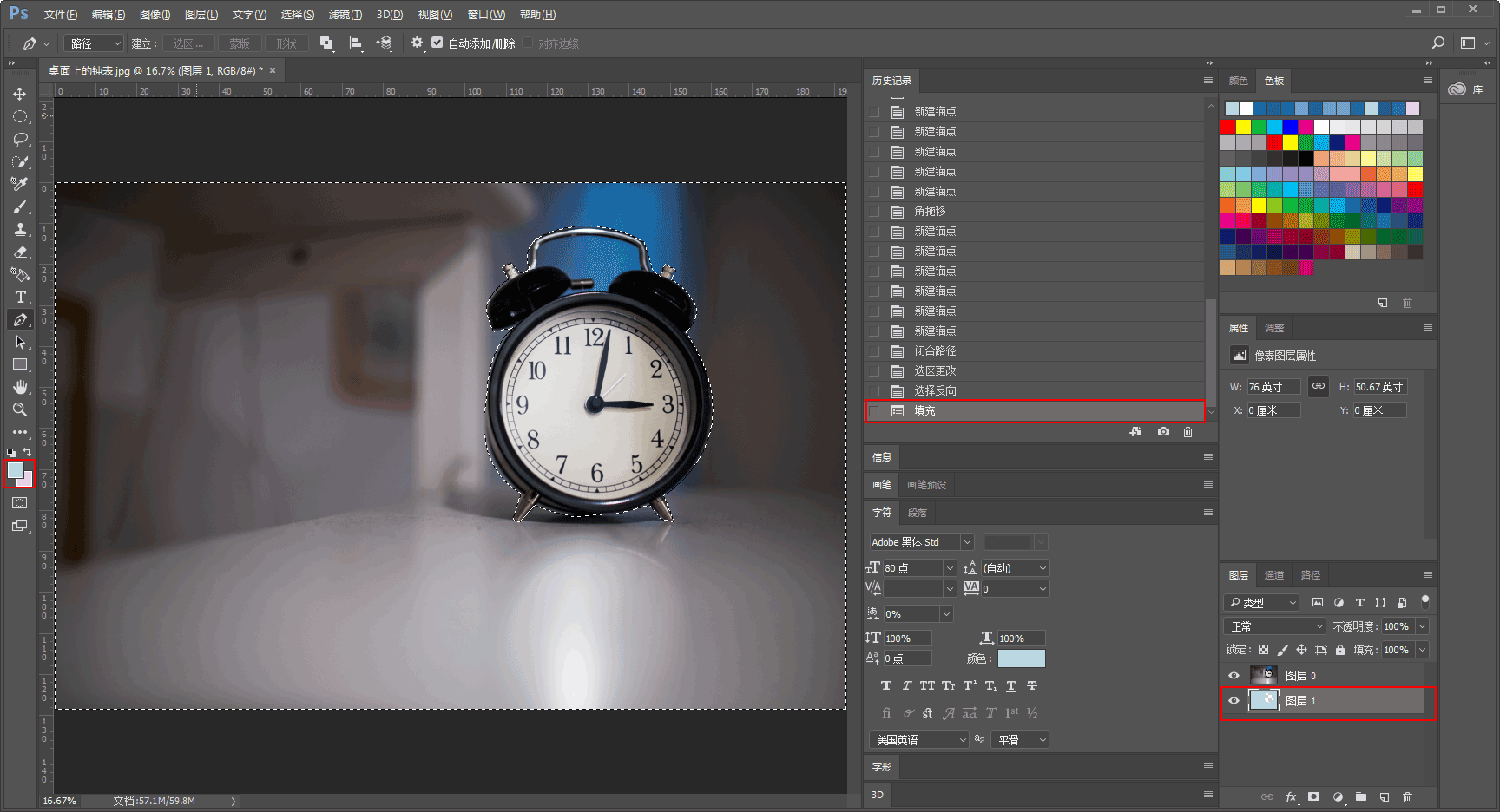Toggle visibility of 图层 1

click(1234, 700)
